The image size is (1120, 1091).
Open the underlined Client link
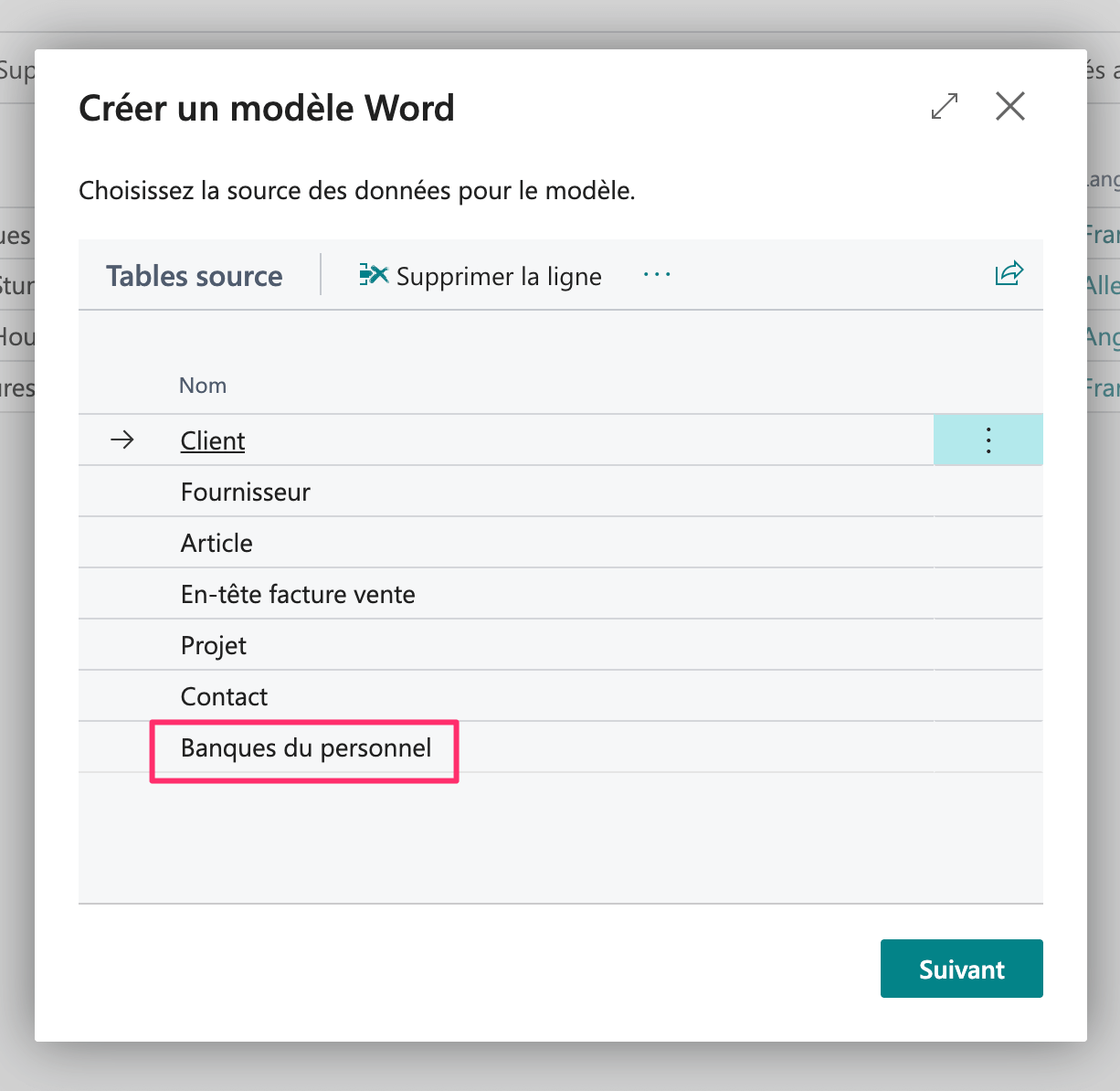click(x=213, y=441)
